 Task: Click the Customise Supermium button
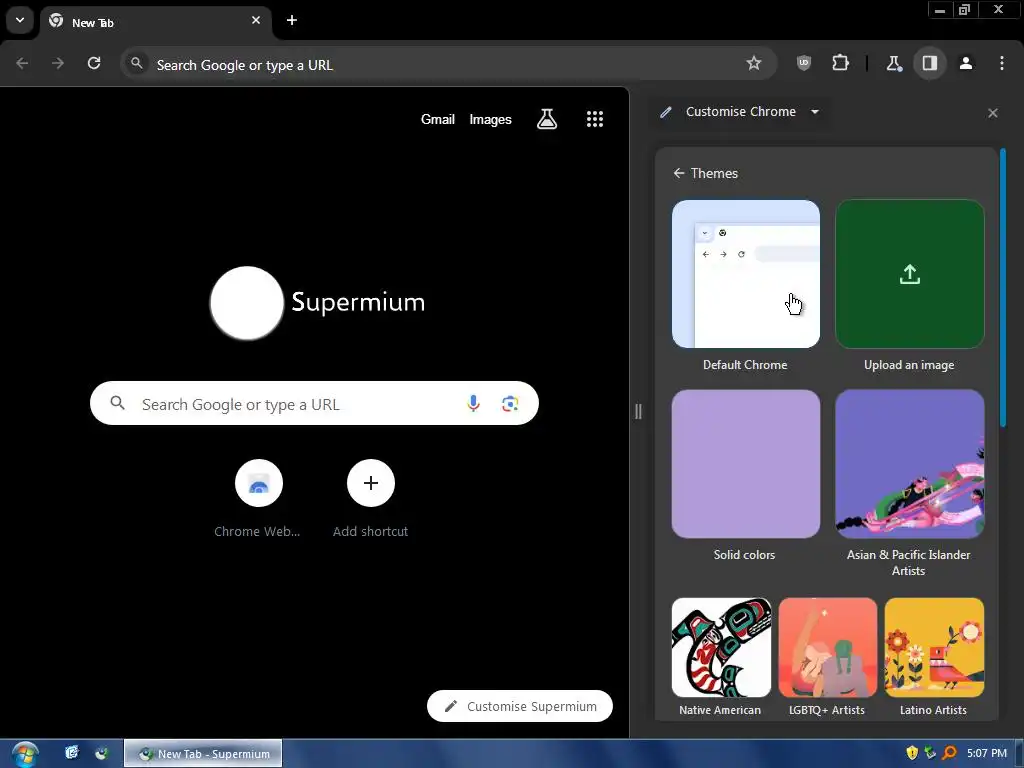(x=520, y=706)
